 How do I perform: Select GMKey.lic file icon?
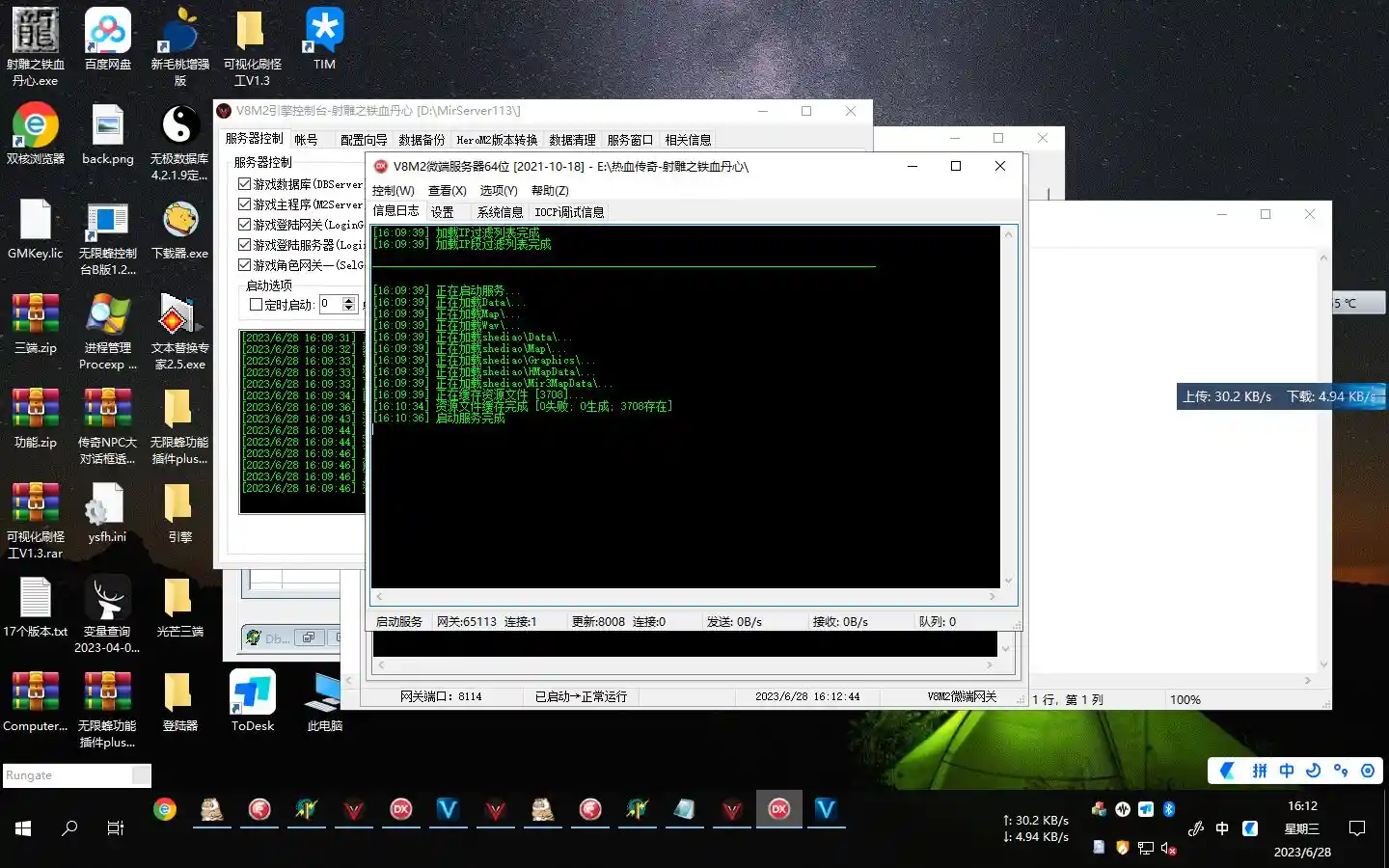click(x=36, y=230)
